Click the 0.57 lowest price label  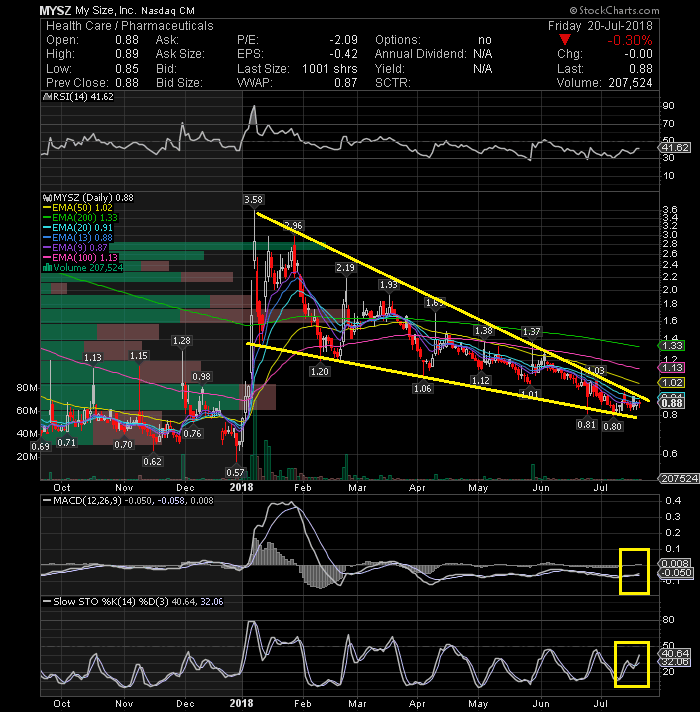[236, 472]
